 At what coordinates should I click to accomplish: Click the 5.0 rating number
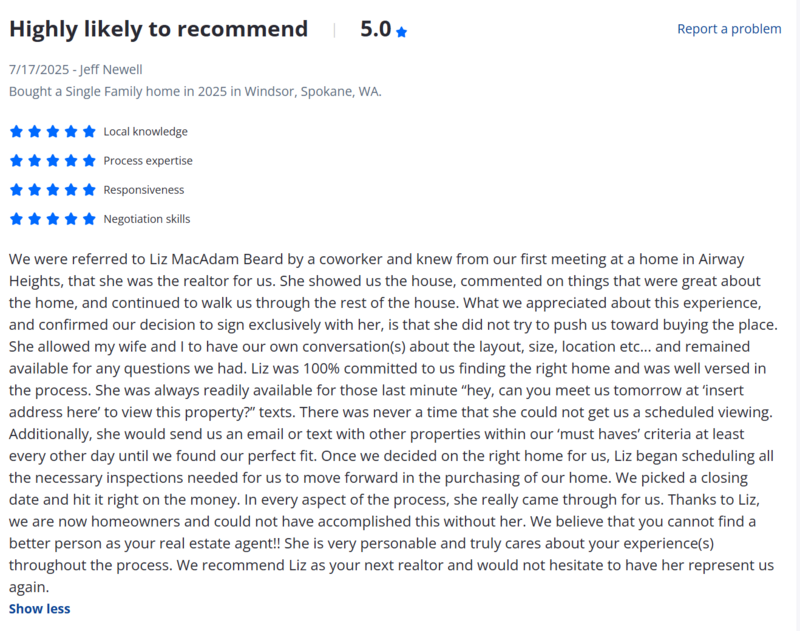[375, 29]
